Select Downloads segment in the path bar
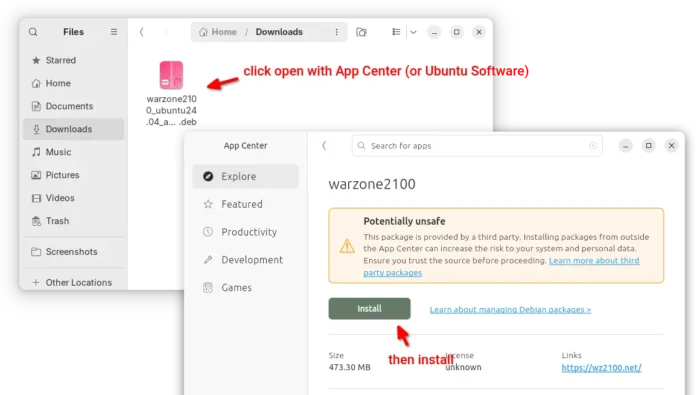700x395 pixels. [279, 32]
